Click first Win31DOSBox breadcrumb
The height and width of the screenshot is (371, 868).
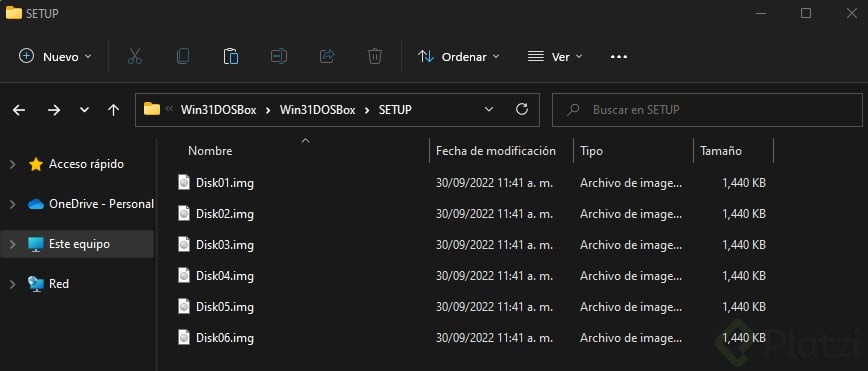coord(219,110)
